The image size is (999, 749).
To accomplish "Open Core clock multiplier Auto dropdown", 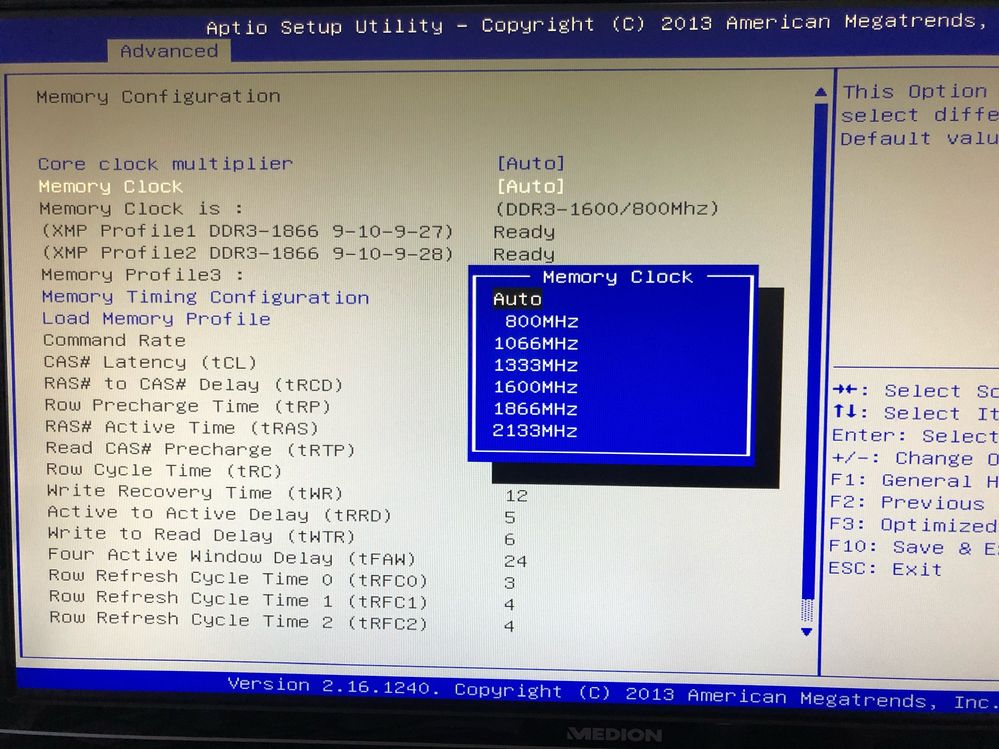I will (530, 163).
